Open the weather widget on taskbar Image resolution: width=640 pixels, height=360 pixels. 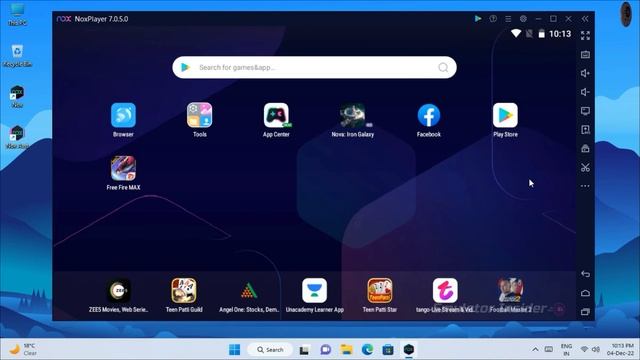pos(23,349)
